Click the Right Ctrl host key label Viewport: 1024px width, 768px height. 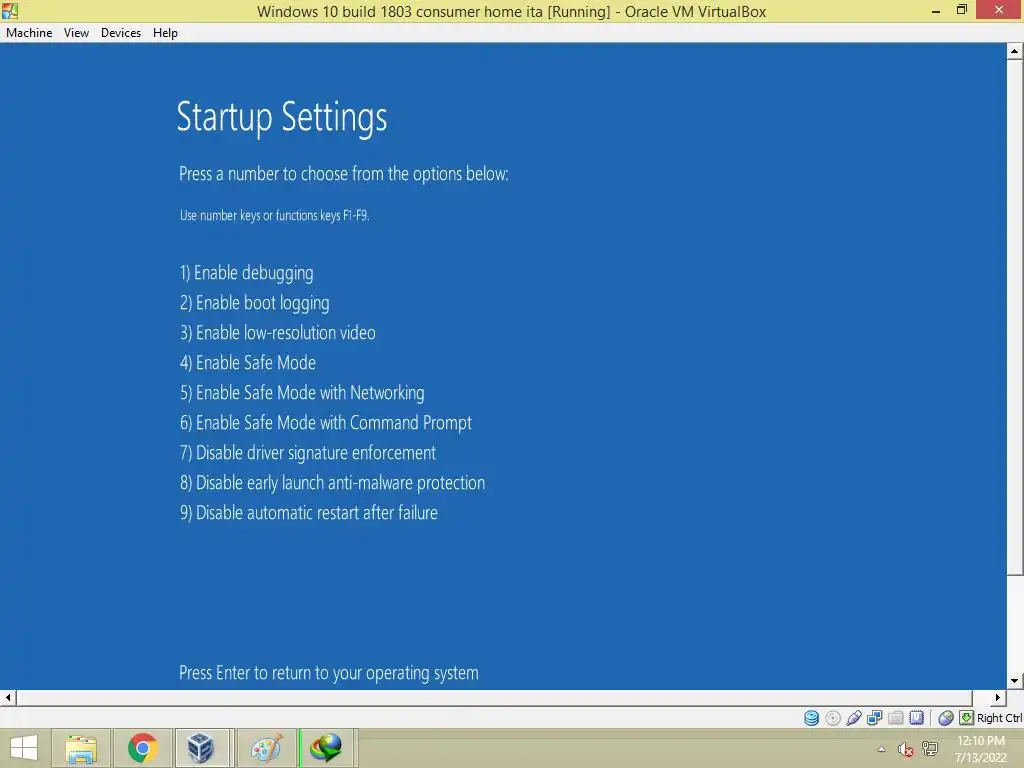[x=999, y=718]
